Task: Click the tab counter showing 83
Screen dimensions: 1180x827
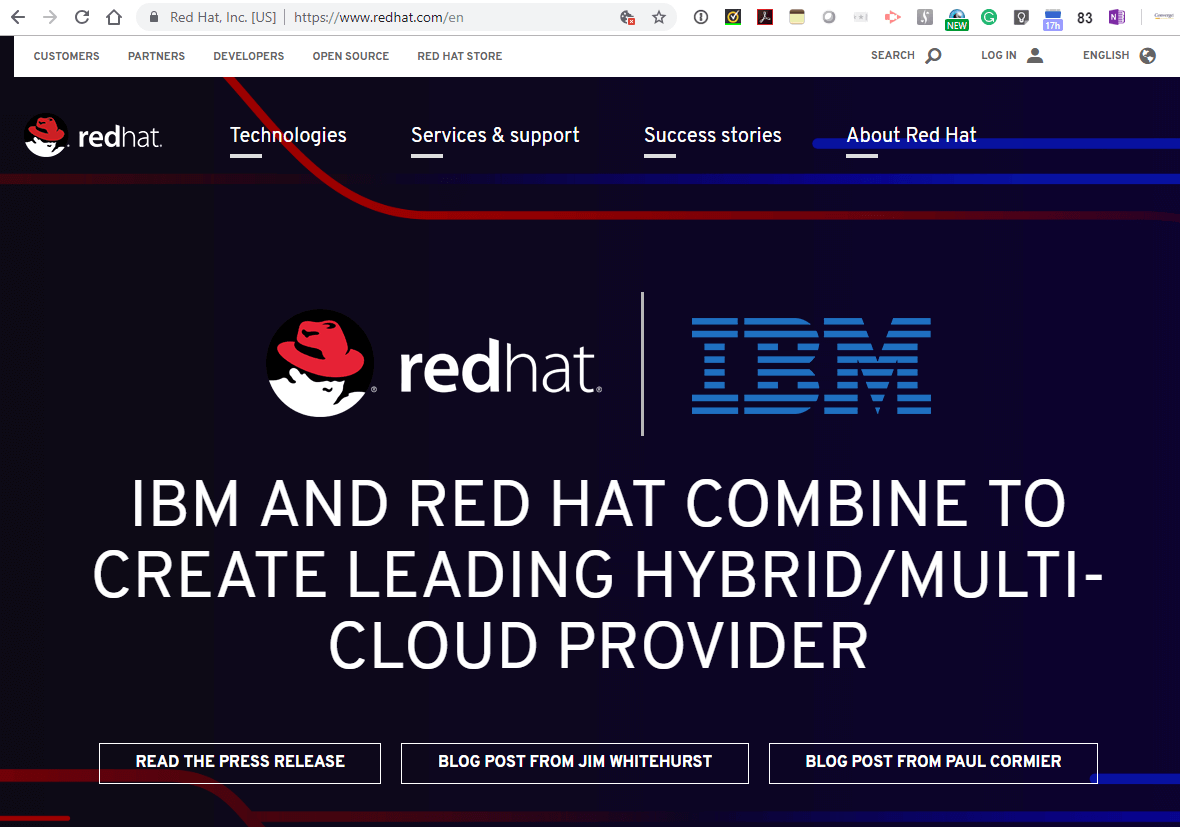Action: click(1084, 17)
